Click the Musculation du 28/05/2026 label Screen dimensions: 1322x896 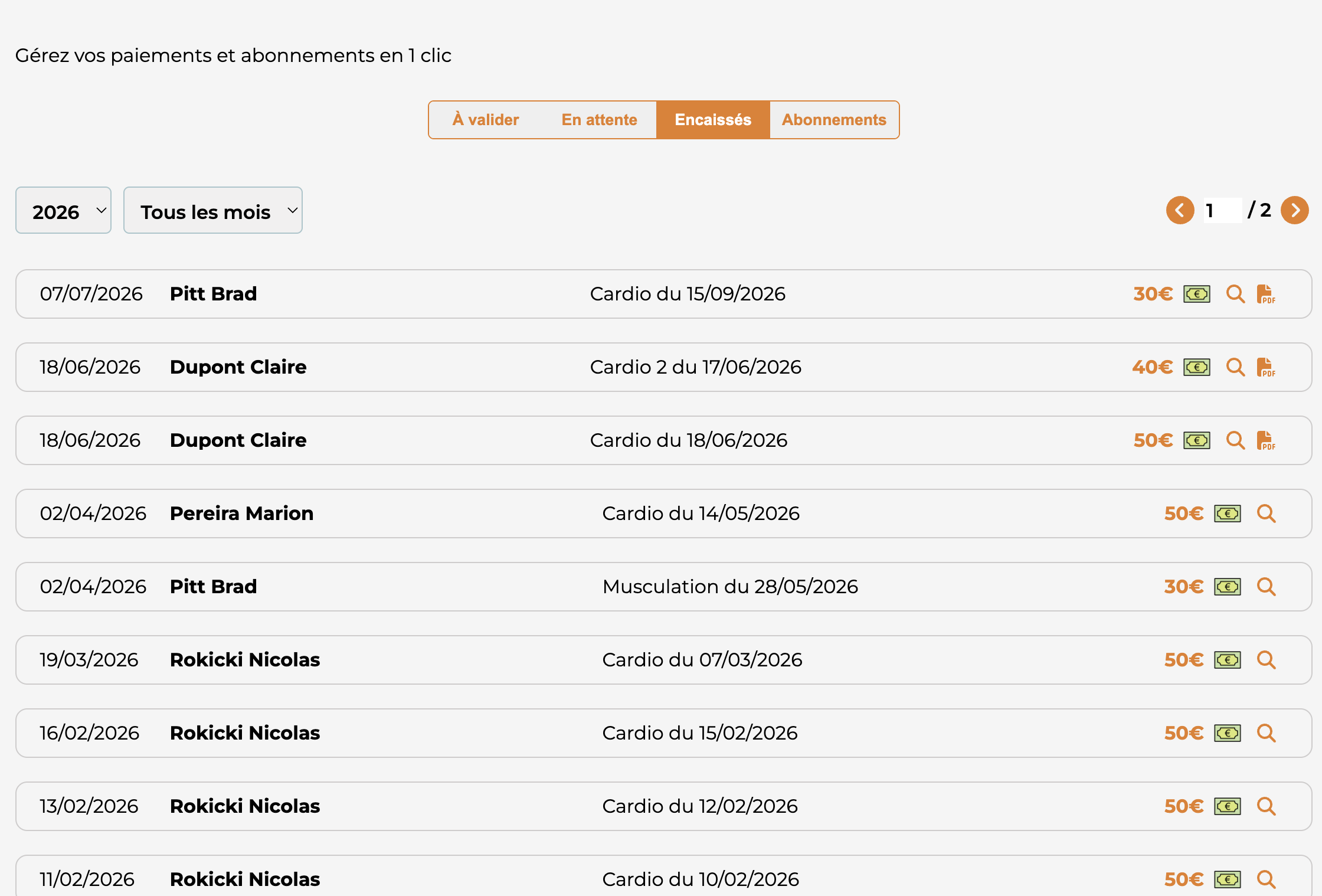pos(730,587)
